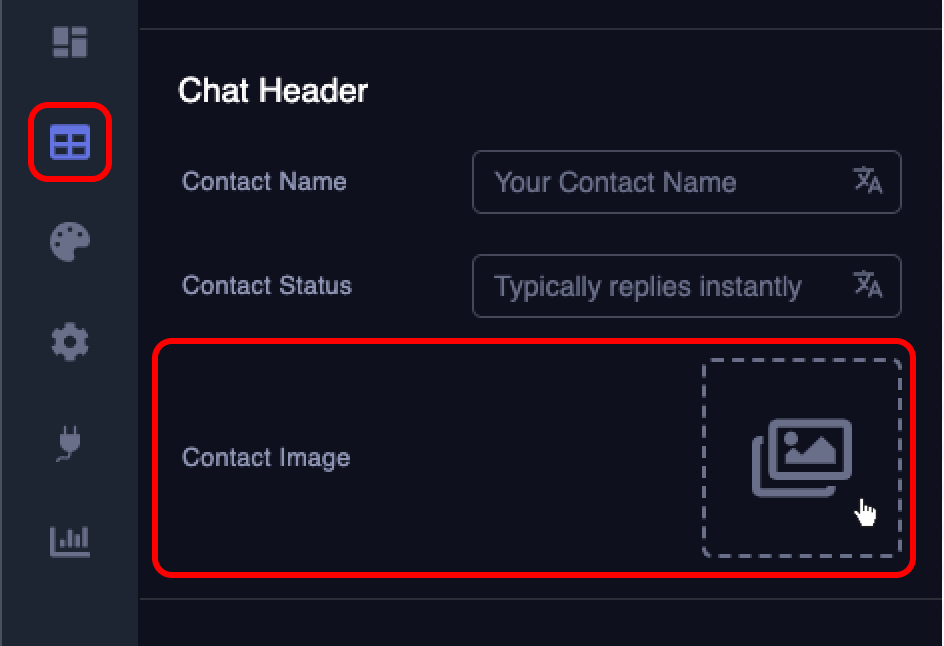Focus the Typically replies instantly input
This screenshot has height=646, width=944.
coord(660,287)
